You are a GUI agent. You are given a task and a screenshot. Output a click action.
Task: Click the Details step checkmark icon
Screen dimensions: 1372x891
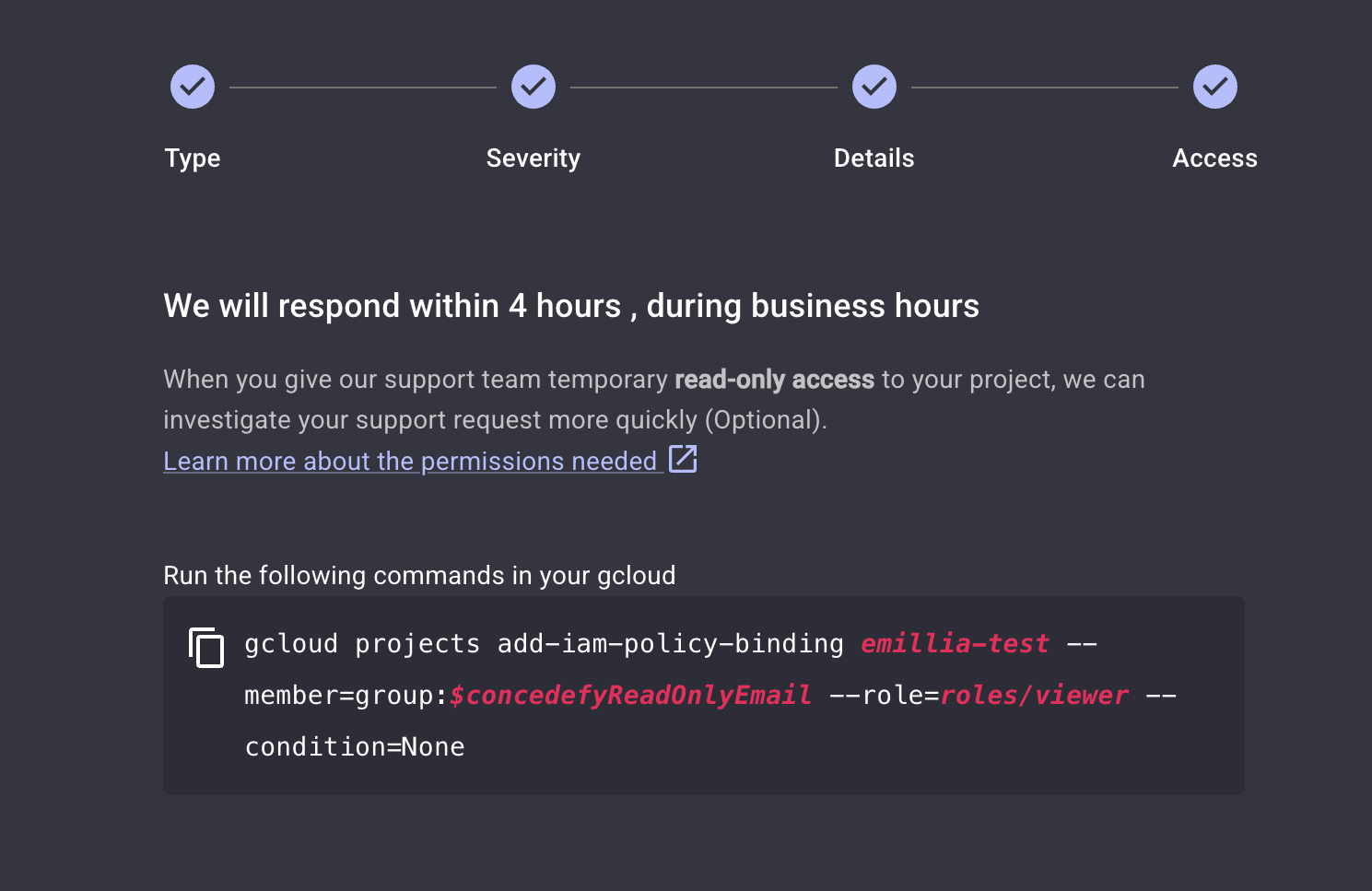click(x=874, y=87)
